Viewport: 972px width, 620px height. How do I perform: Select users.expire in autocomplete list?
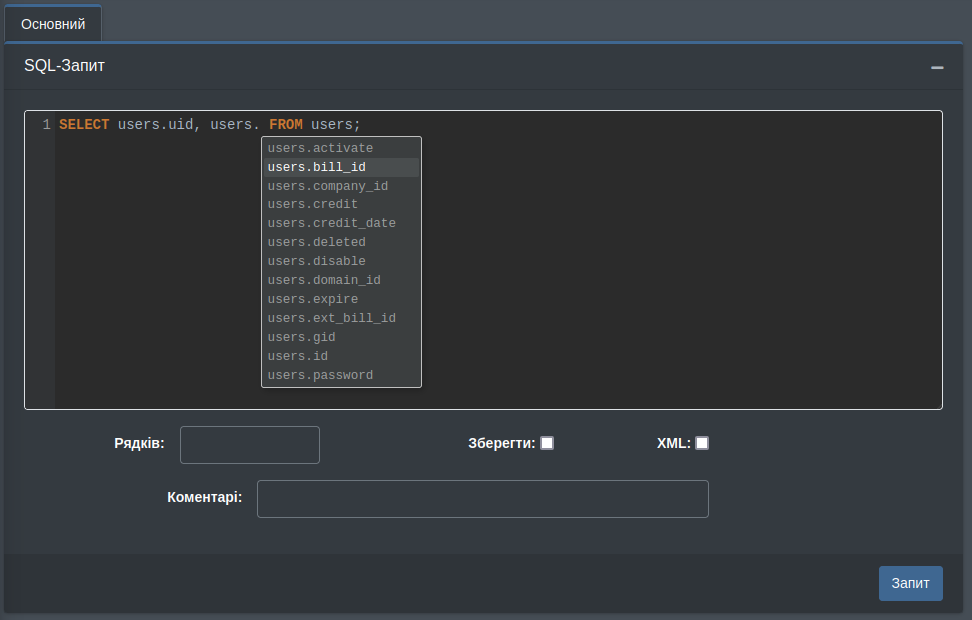coord(313,299)
